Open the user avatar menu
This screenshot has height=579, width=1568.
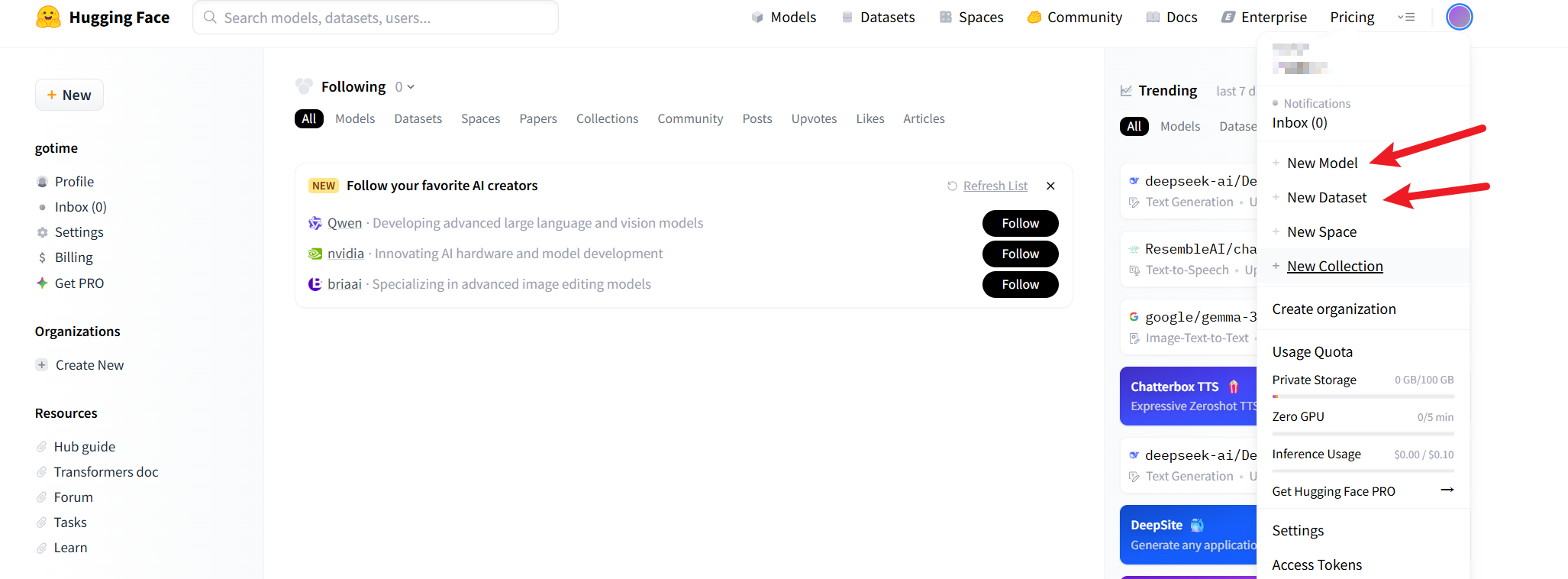click(1459, 17)
